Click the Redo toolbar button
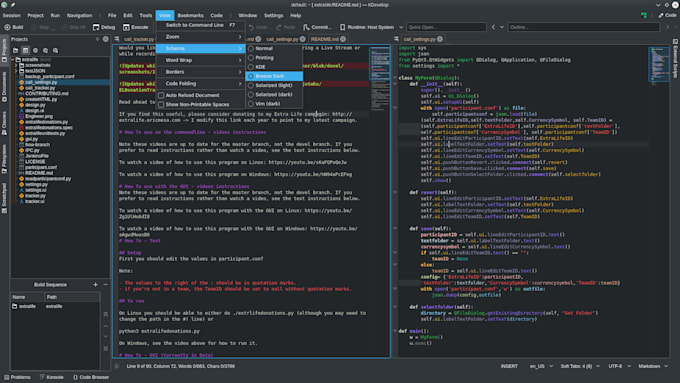This screenshot has height=383, width=680. pos(286,27)
